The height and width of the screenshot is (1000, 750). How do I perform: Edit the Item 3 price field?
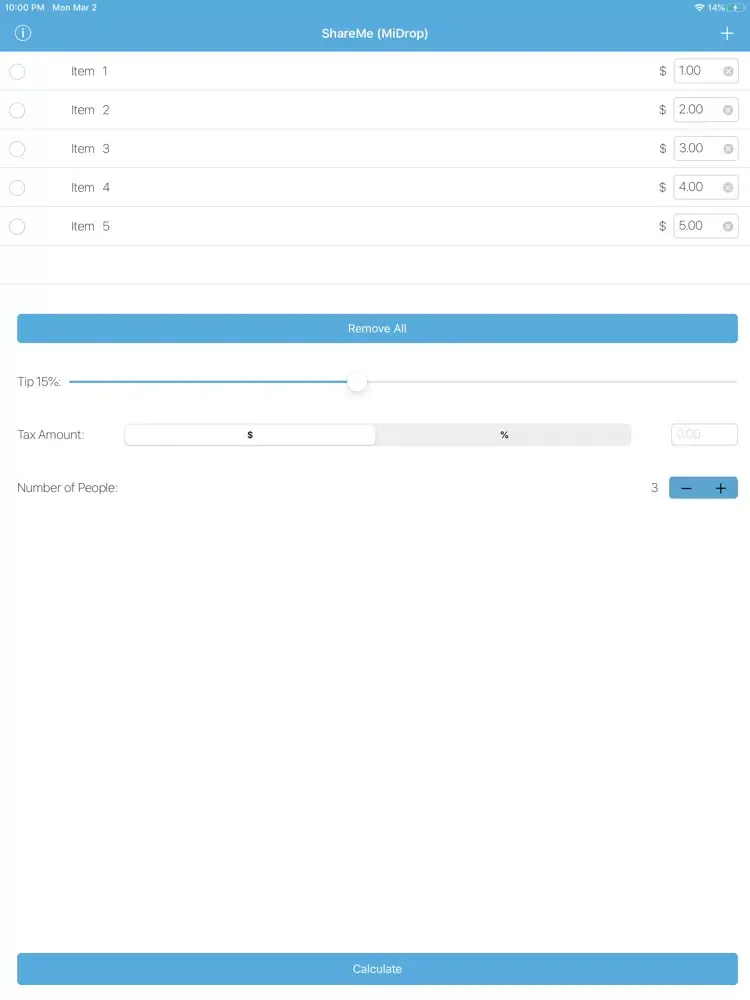click(706, 149)
